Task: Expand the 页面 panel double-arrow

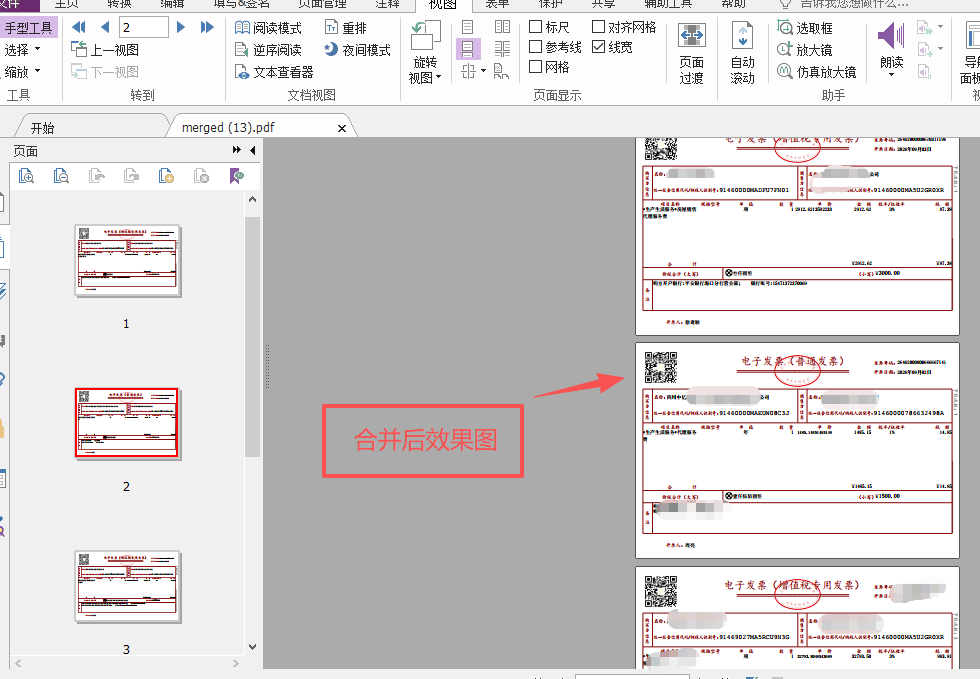Action: point(236,150)
